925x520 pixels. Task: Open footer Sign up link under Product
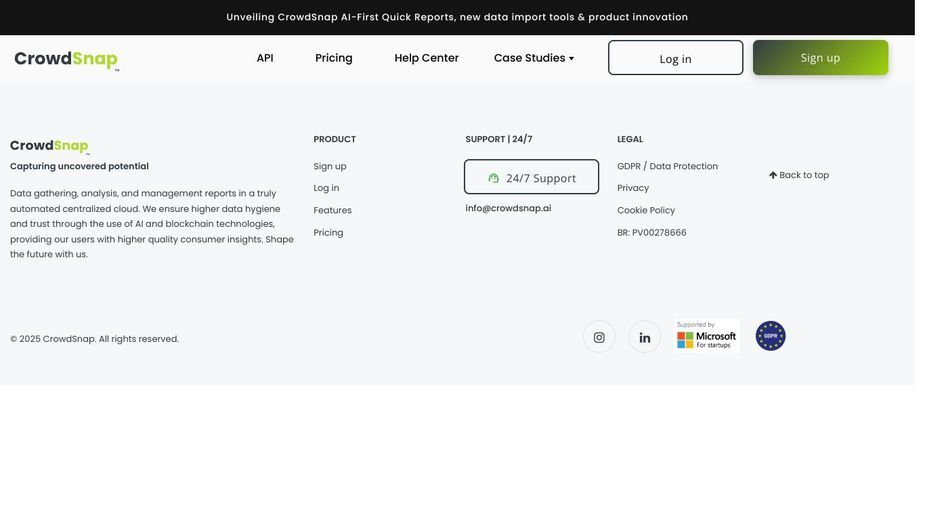click(x=330, y=166)
